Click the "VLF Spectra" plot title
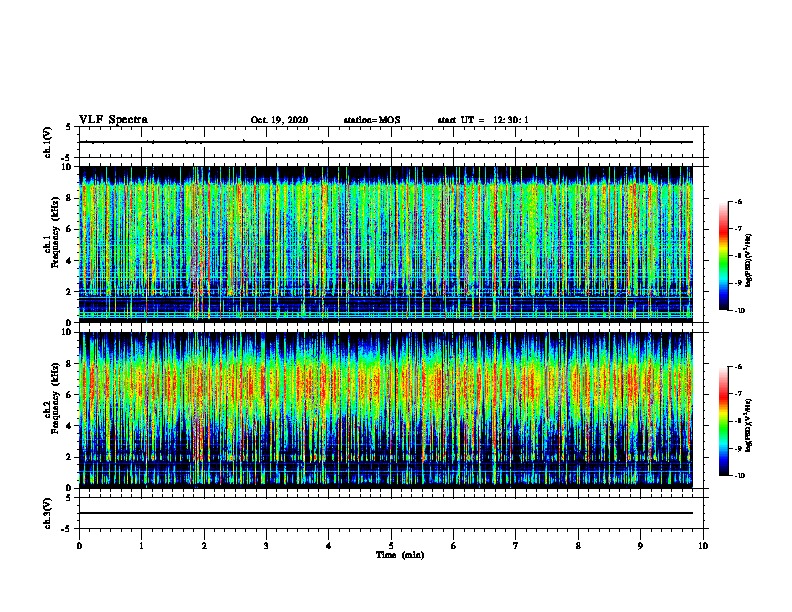792x612 pixels. point(113,120)
